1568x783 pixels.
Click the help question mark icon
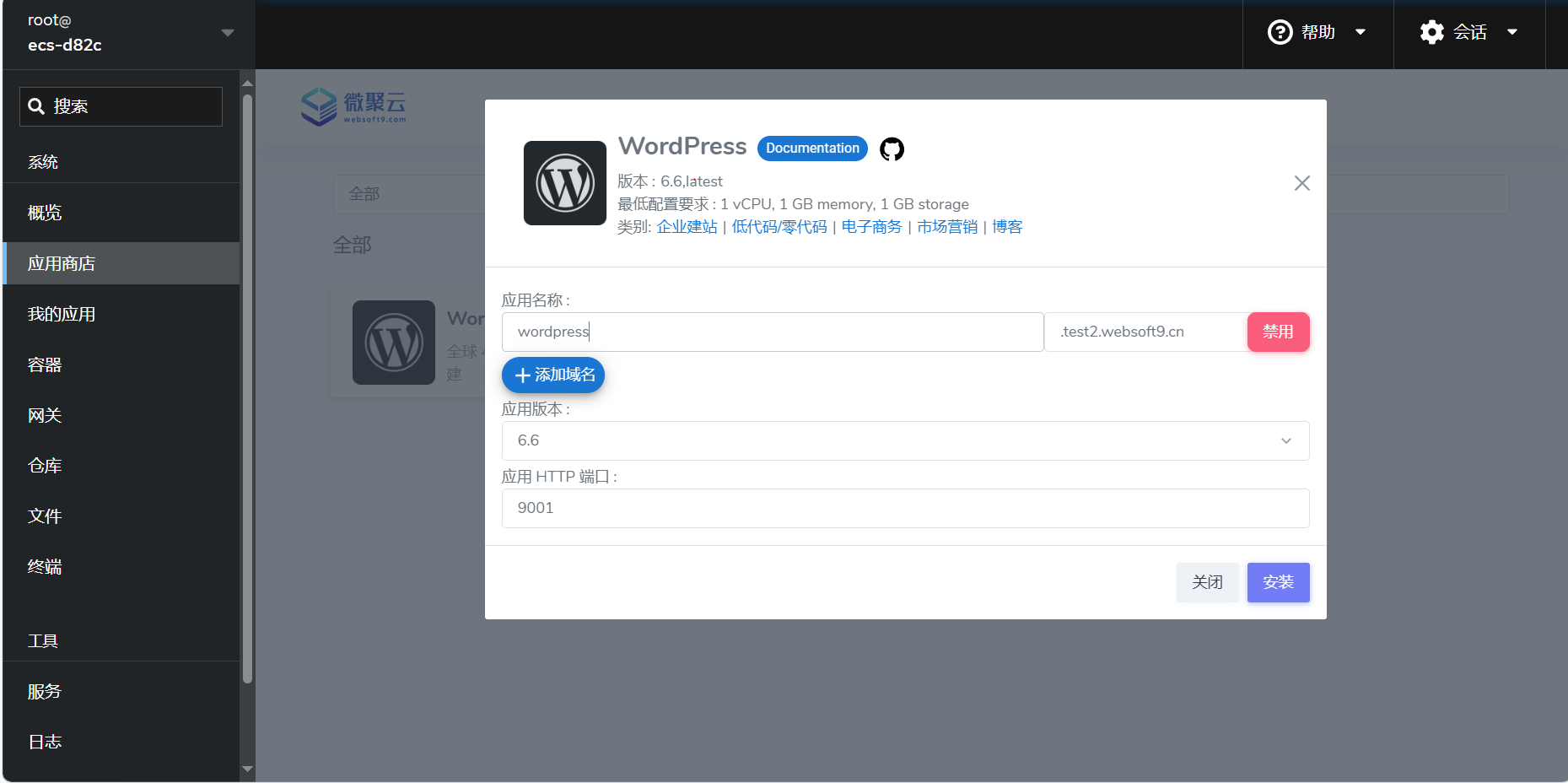point(1280,32)
